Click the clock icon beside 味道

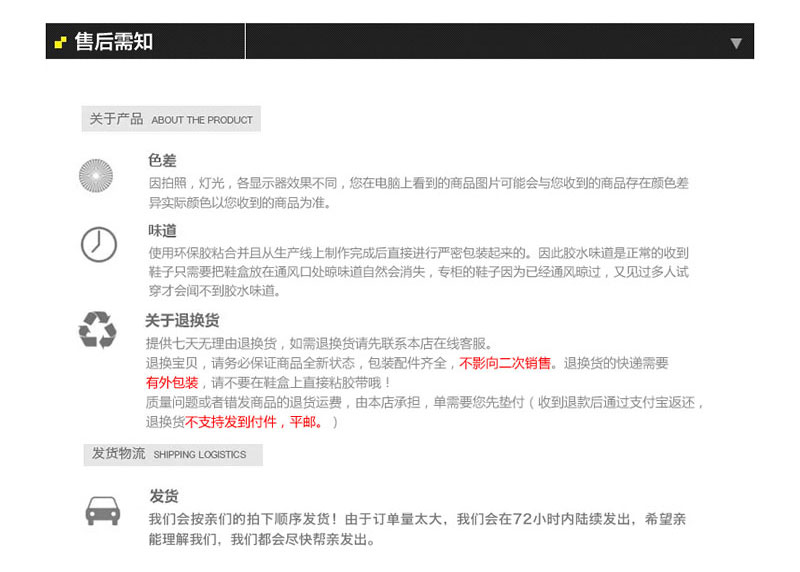coord(98,244)
